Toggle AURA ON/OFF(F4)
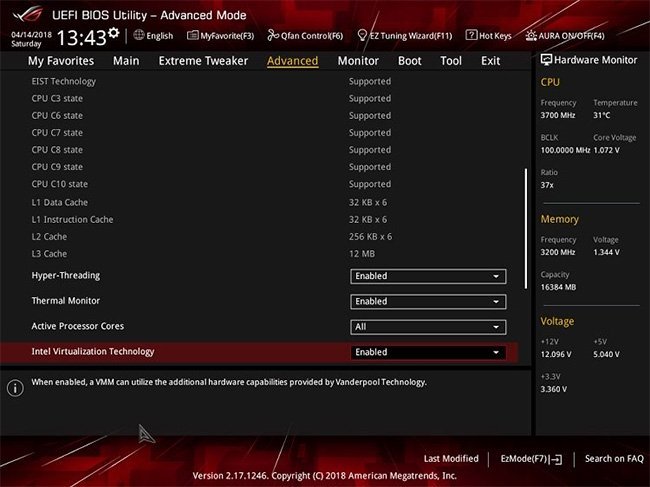Screen dimensions: 650x487 (565, 36)
